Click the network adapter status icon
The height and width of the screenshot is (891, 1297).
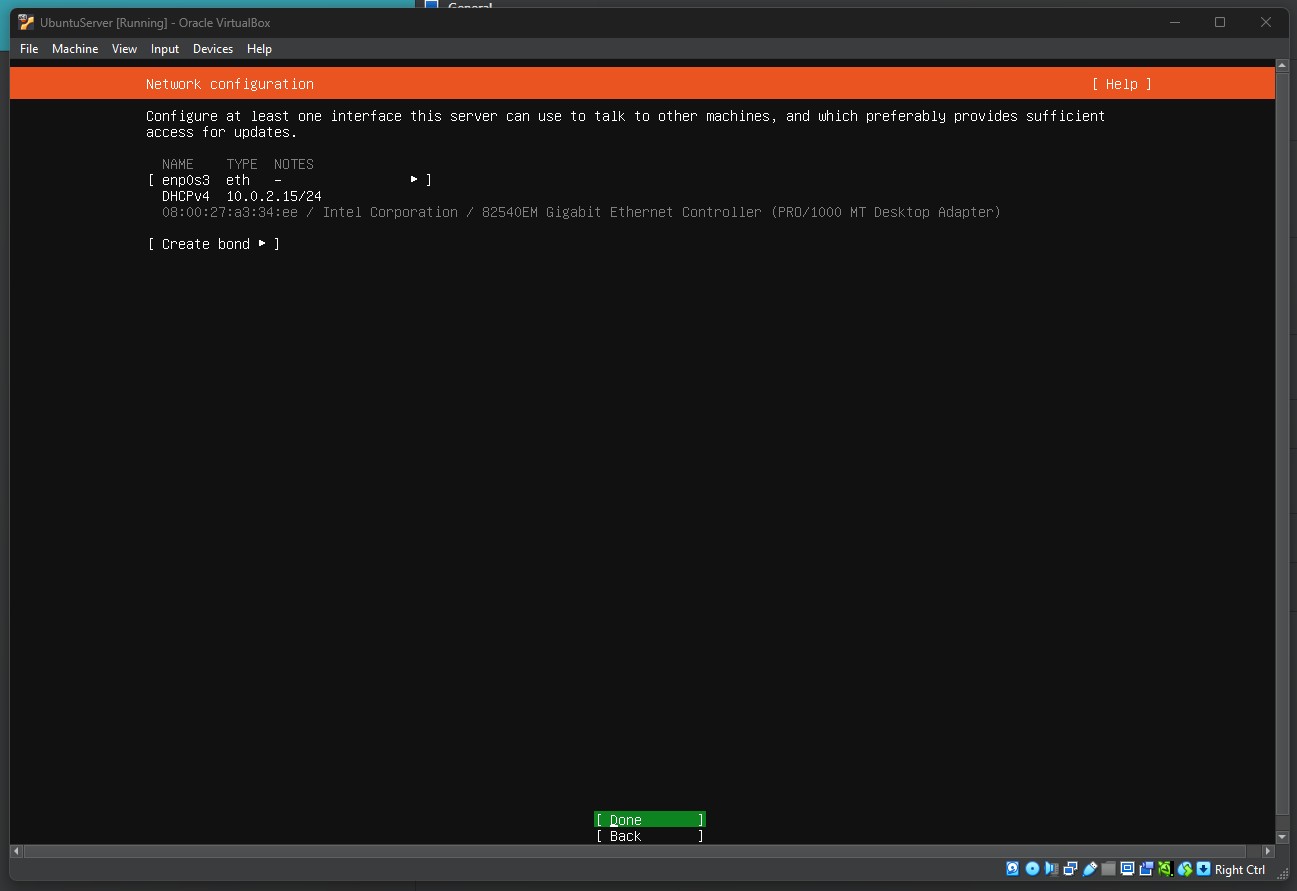(1070, 869)
